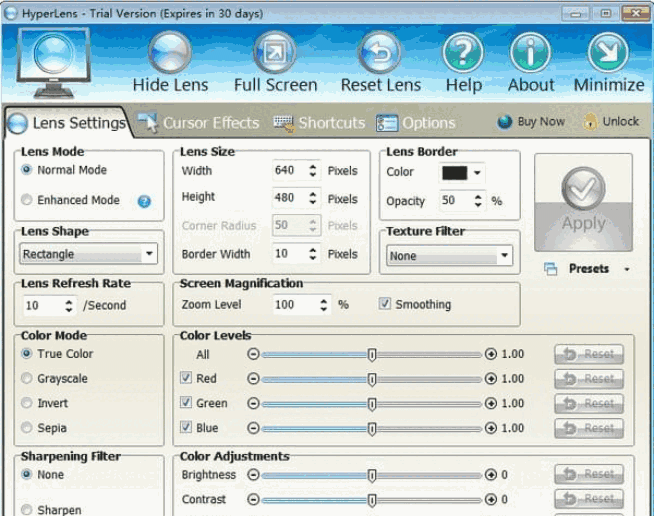654x516 pixels.
Task: Reset the Red color level
Action: coord(589,379)
